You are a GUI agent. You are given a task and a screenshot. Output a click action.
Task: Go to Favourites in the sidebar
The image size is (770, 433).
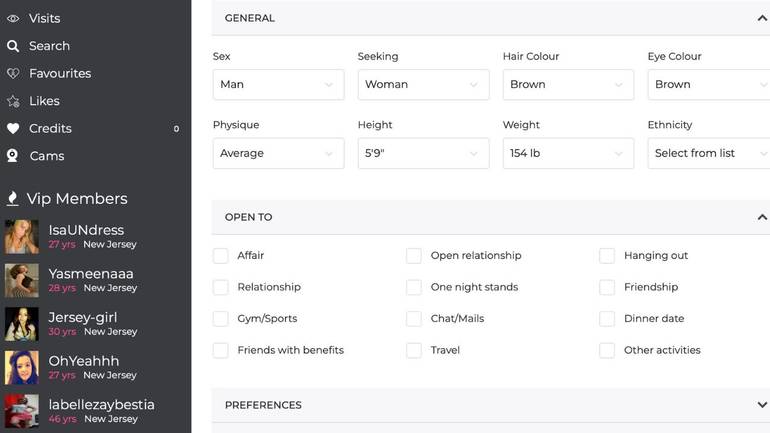(x=60, y=74)
